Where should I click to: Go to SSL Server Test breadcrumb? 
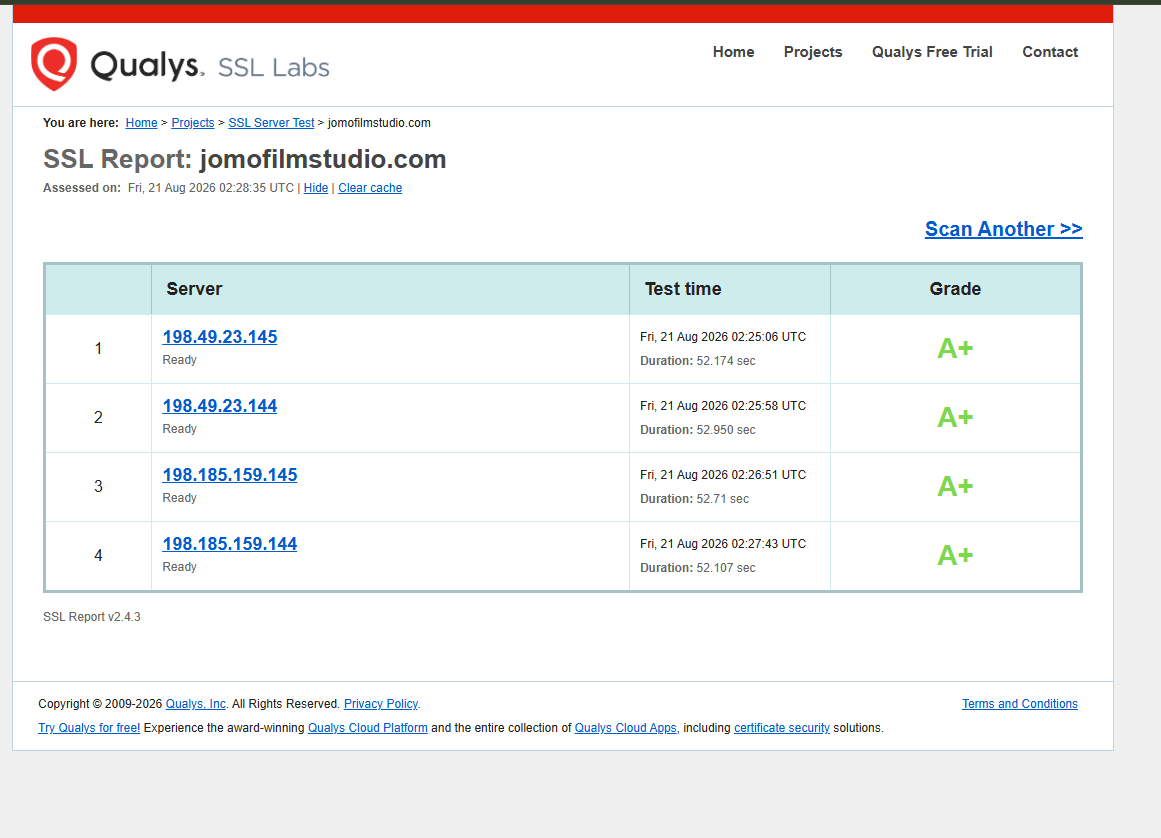pos(271,123)
